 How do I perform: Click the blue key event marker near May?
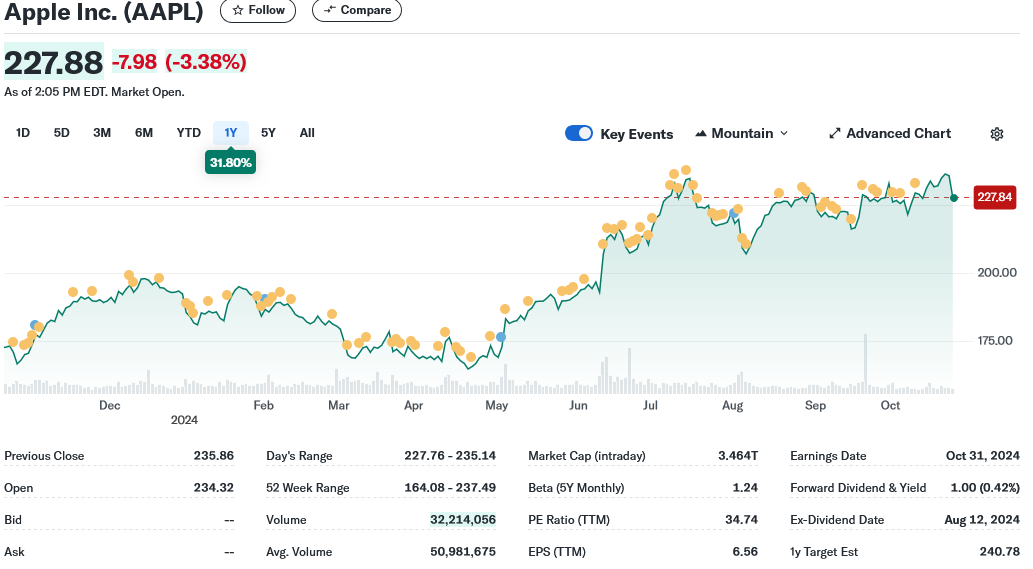(501, 337)
